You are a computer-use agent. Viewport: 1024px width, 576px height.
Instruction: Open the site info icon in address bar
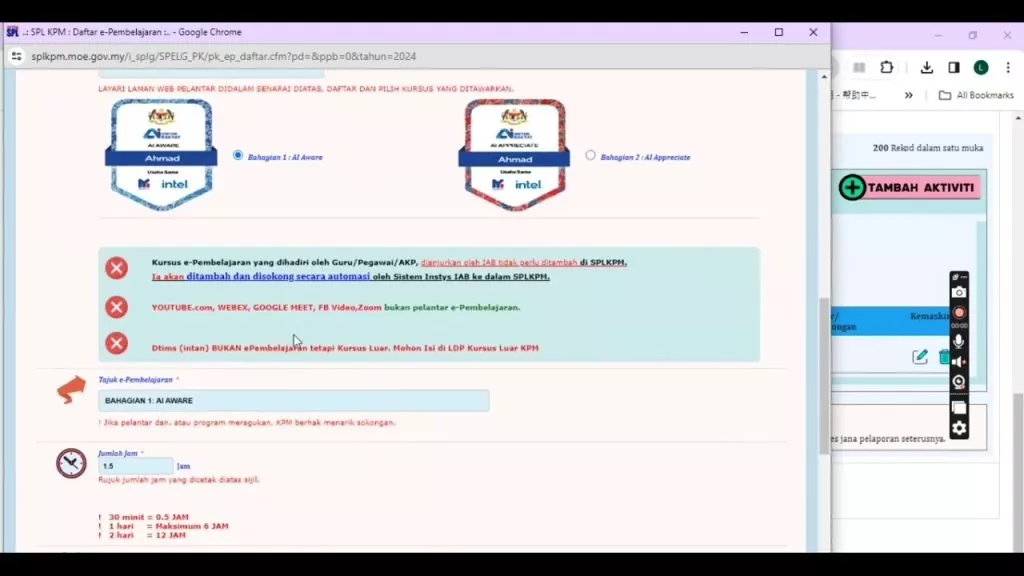[16, 56]
